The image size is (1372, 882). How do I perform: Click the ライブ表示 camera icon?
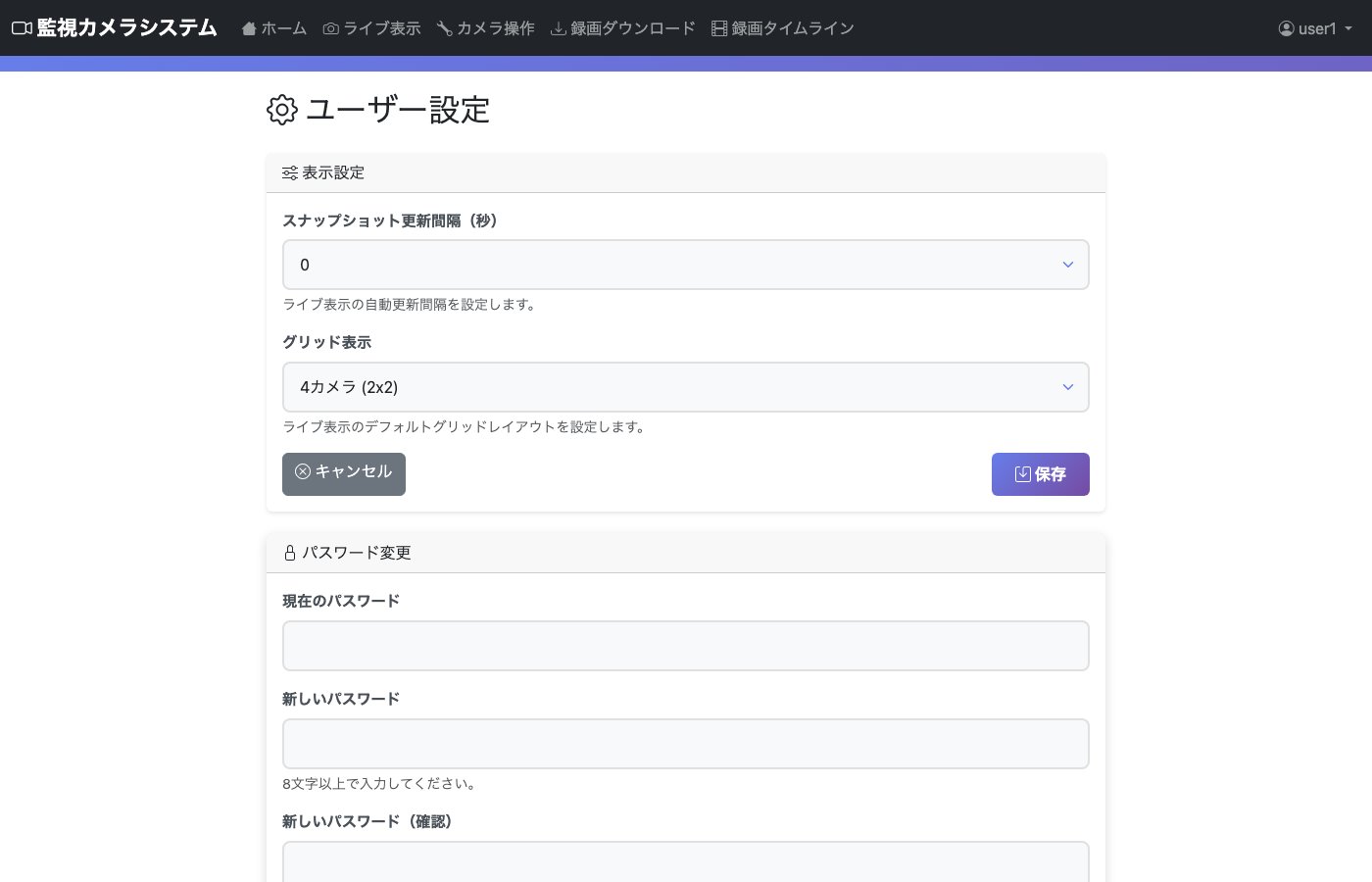(x=330, y=28)
